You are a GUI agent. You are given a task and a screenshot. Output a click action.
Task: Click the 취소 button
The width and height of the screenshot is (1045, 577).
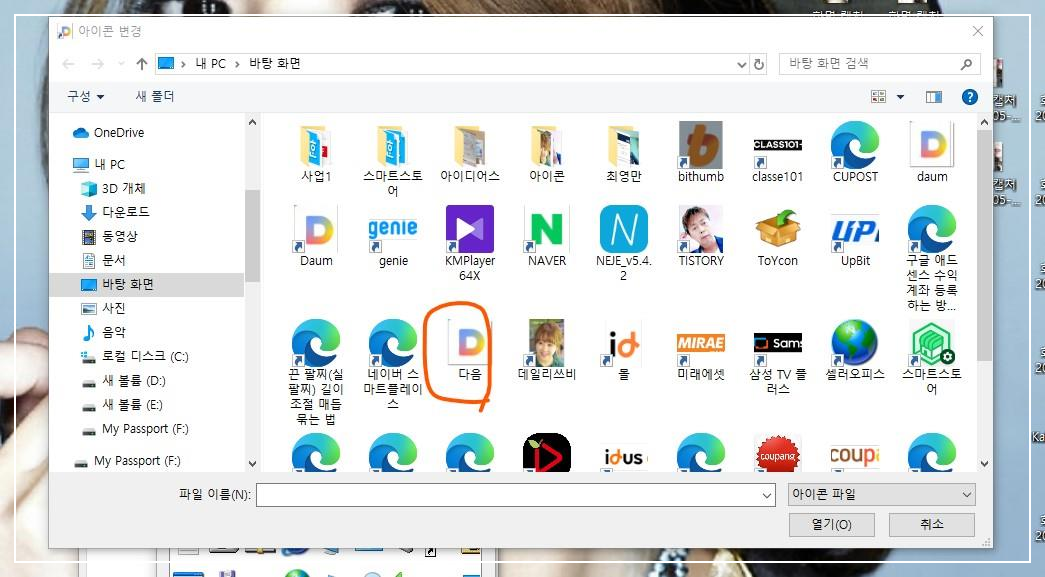pyautogui.click(x=931, y=524)
